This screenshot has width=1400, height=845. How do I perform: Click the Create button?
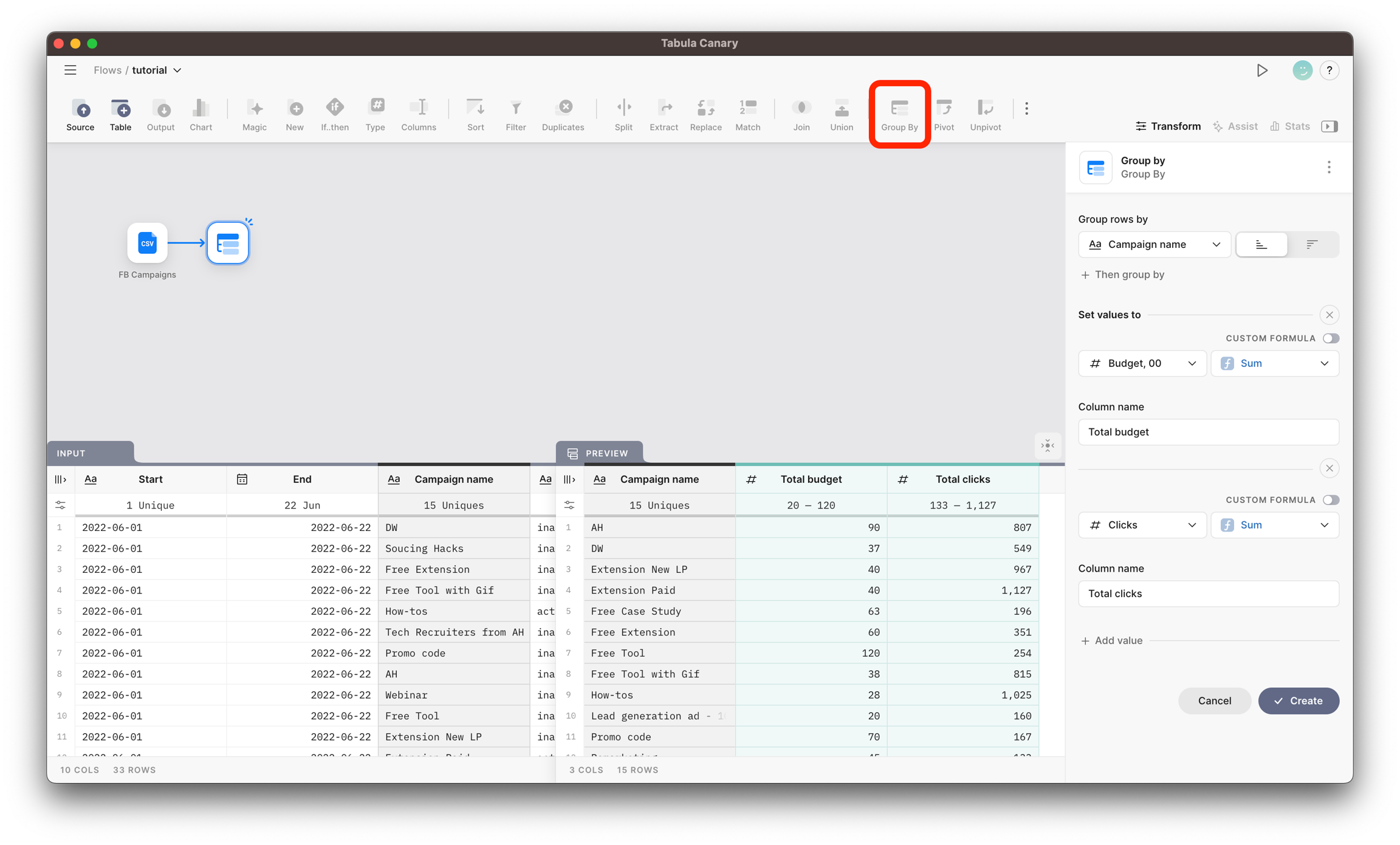pyautogui.click(x=1298, y=700)
